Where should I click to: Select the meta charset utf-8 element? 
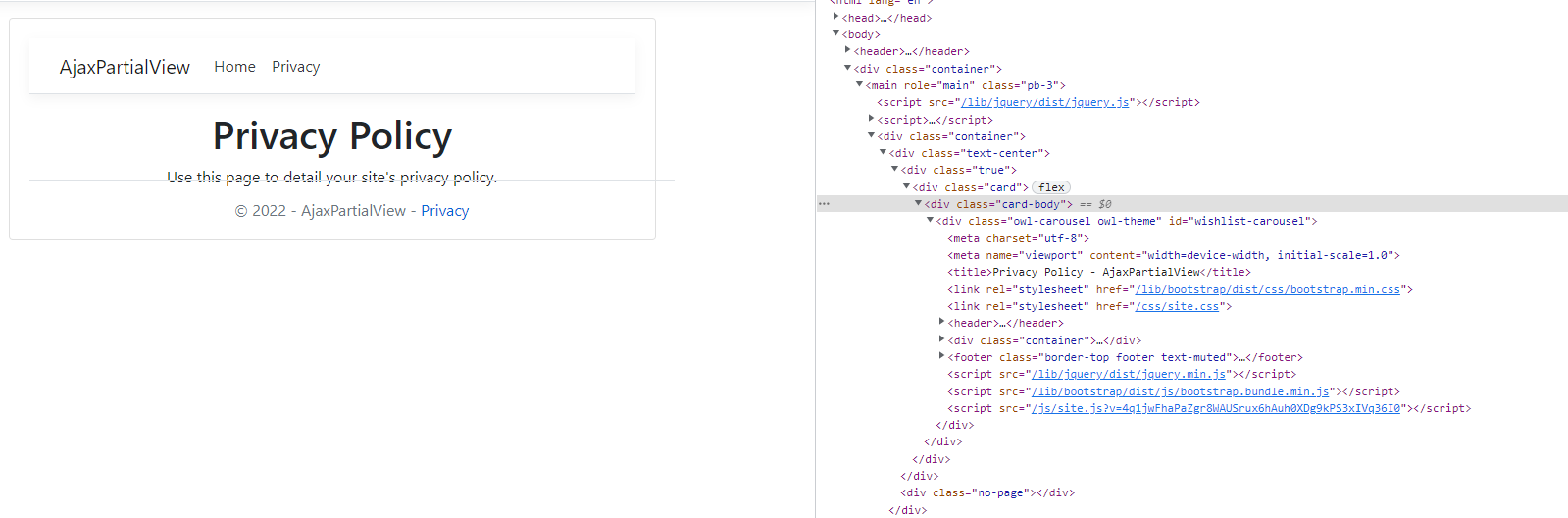pos(1018,238)
